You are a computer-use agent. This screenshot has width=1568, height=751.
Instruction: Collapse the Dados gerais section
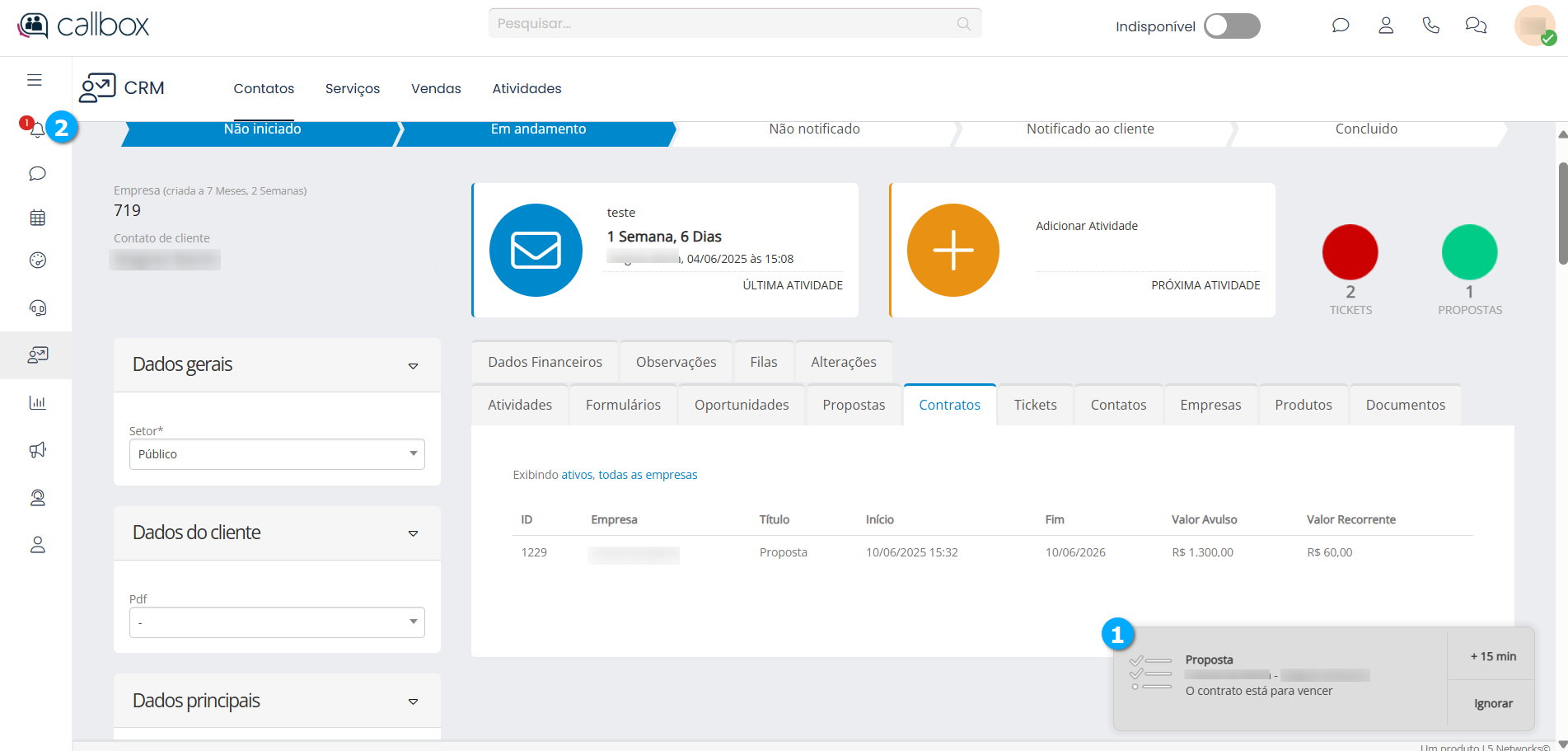[413, 365]
